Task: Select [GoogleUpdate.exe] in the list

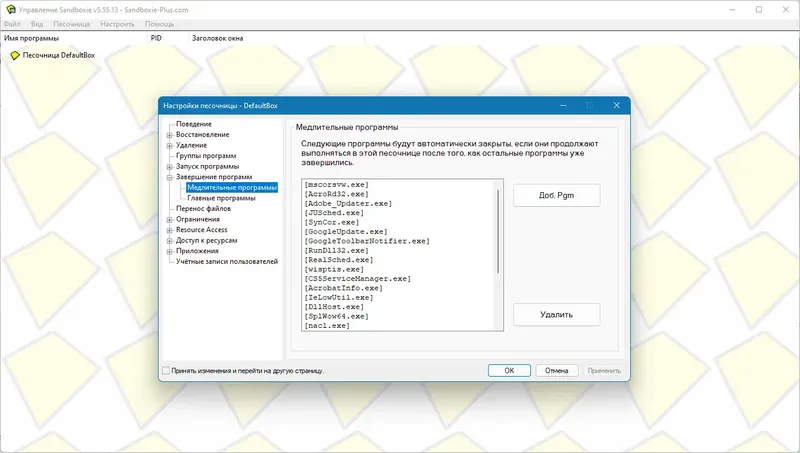Action: pyautogui.click(x=345, y=232)
